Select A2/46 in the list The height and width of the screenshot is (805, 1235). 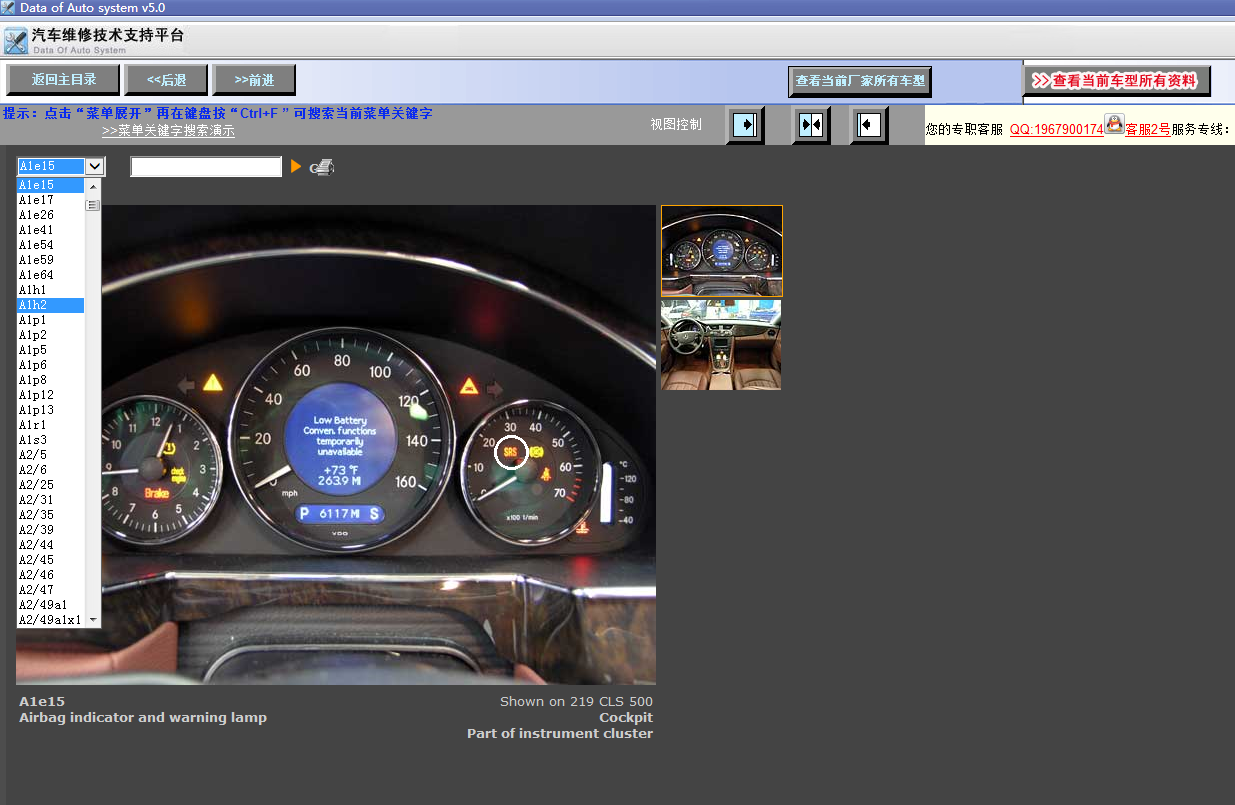51,575
